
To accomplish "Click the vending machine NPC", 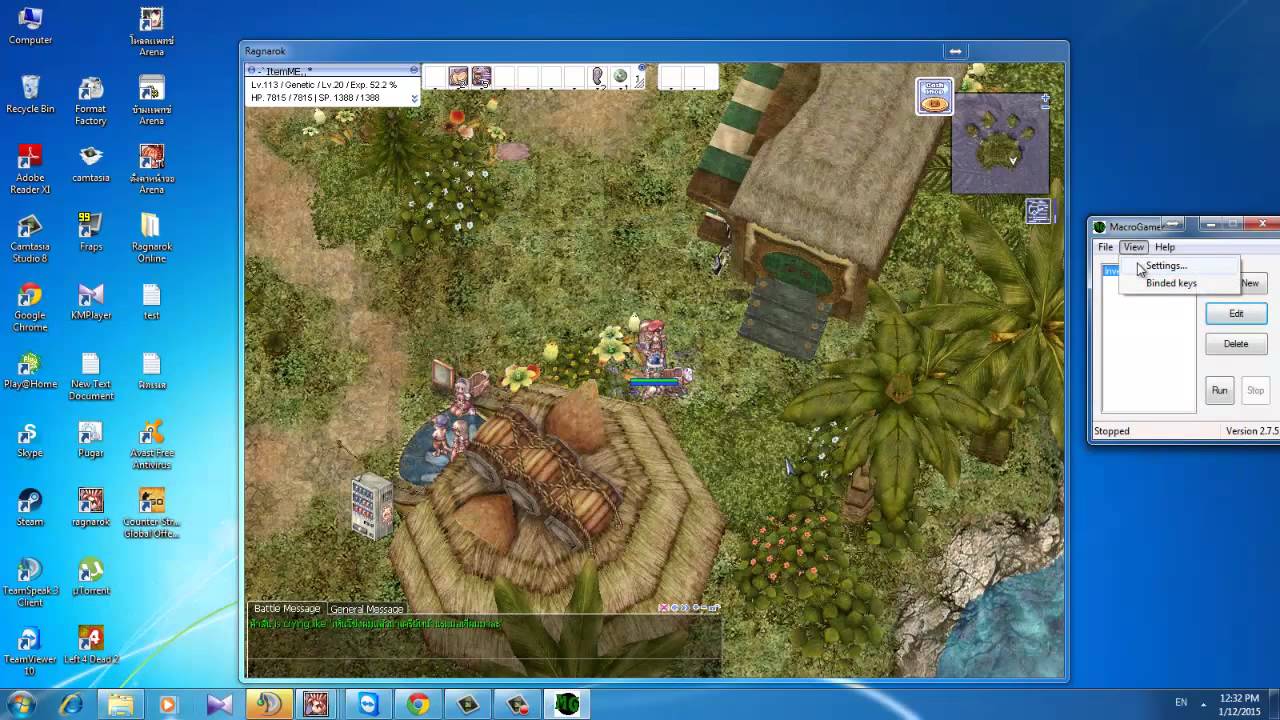I will (x=370, y=506).
